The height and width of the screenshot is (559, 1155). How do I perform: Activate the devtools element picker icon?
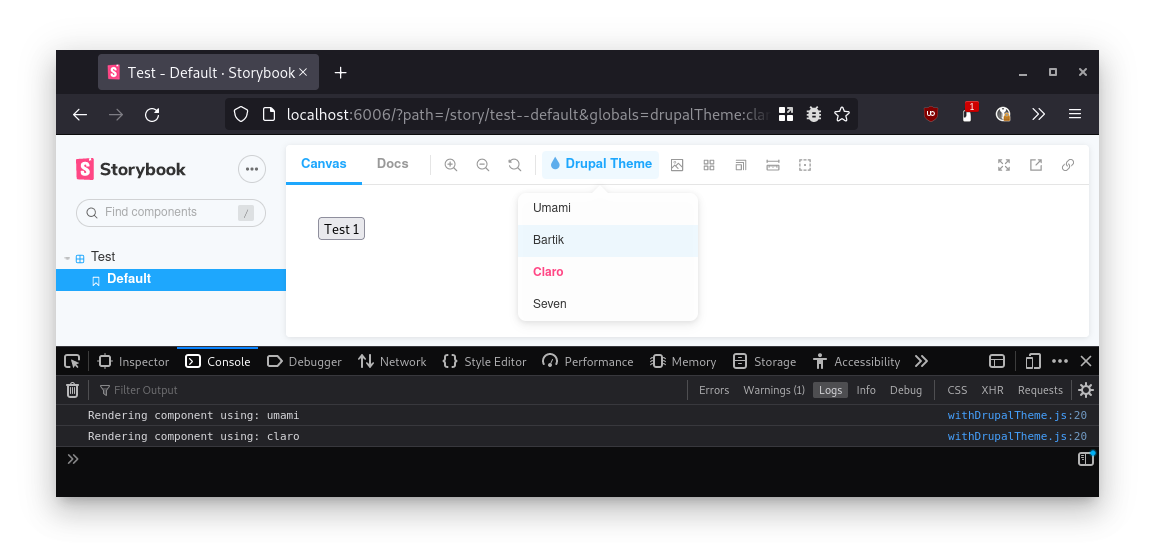[x=72, y=361]
